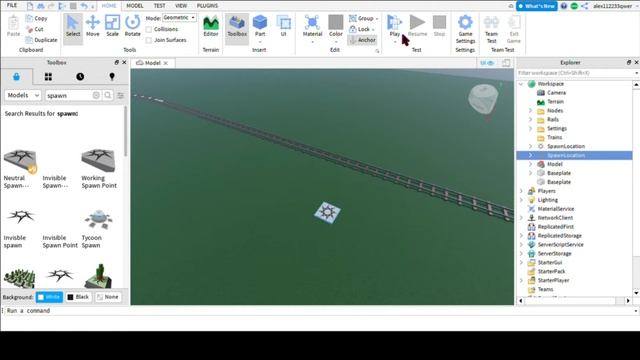Click the Stop test button
The width and height of the screenshot is (640, 360).
[439, 27]
